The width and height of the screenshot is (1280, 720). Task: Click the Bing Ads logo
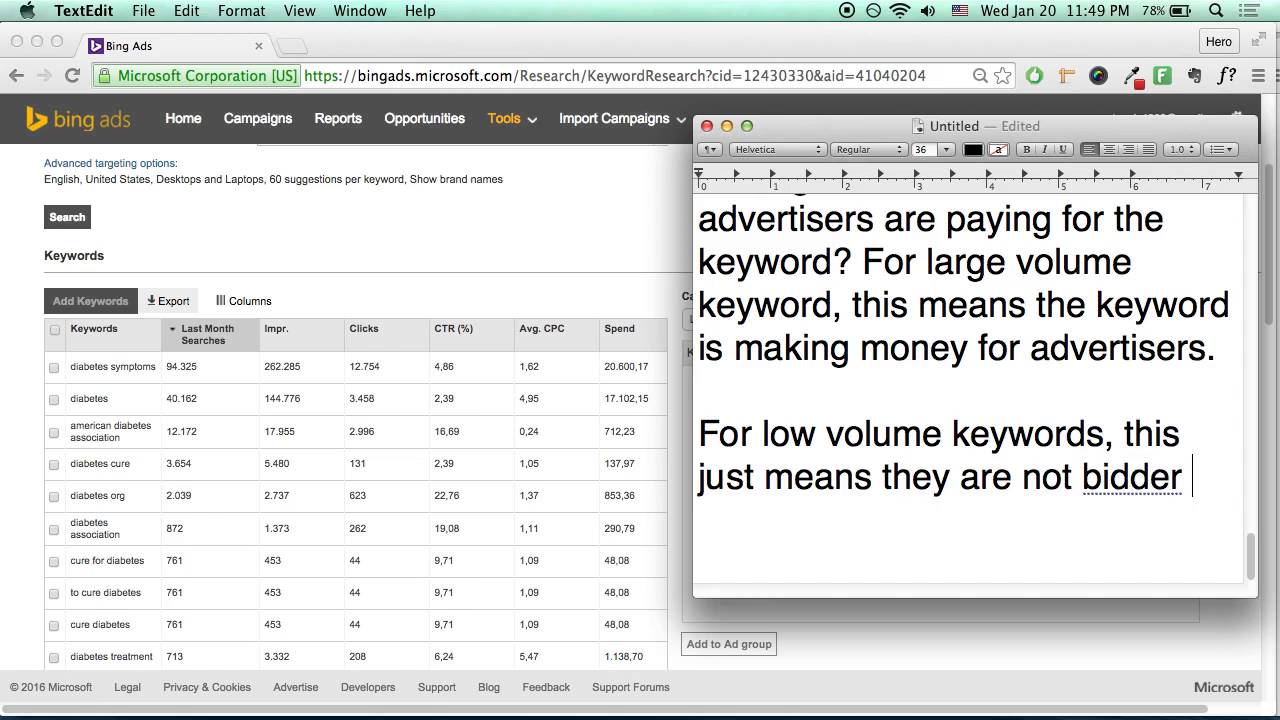[x=78, y=119]
